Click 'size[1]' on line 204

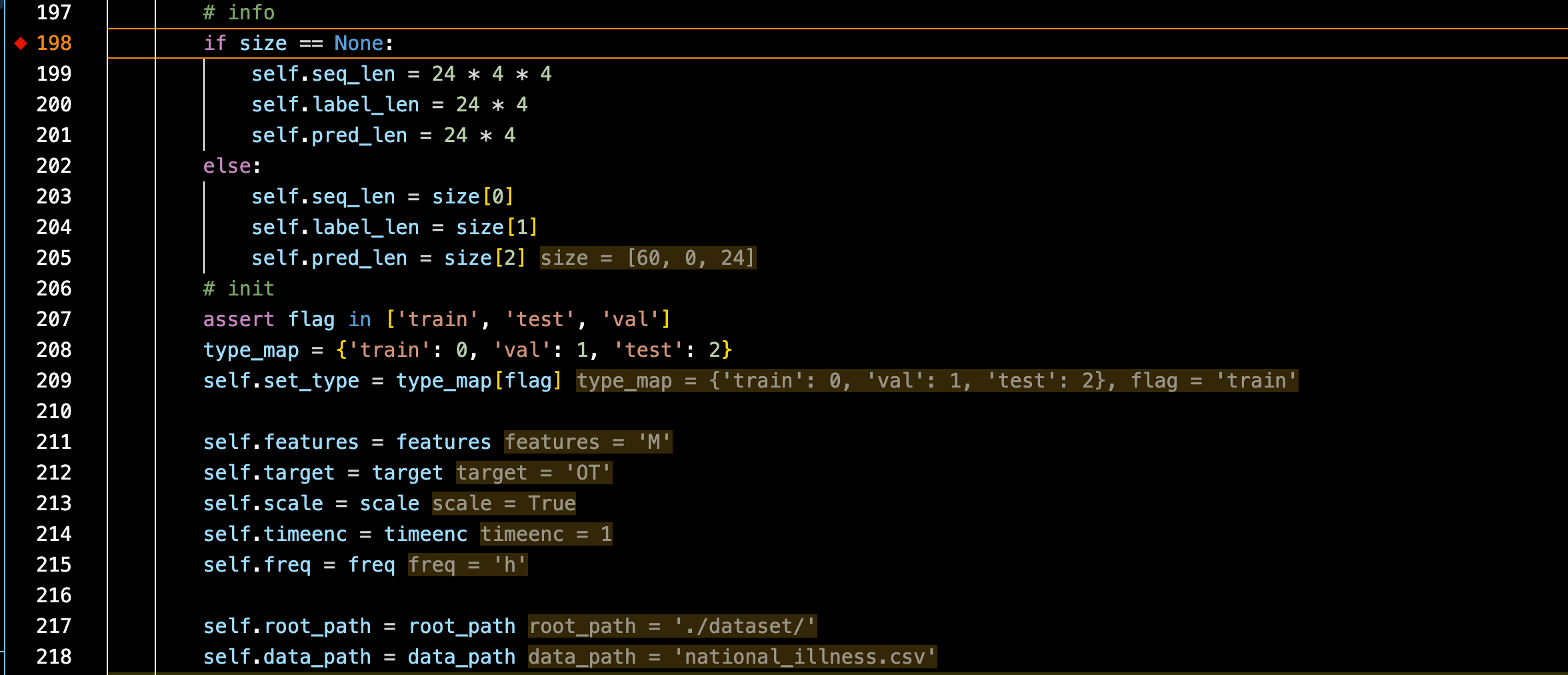[x=497, y=227]
